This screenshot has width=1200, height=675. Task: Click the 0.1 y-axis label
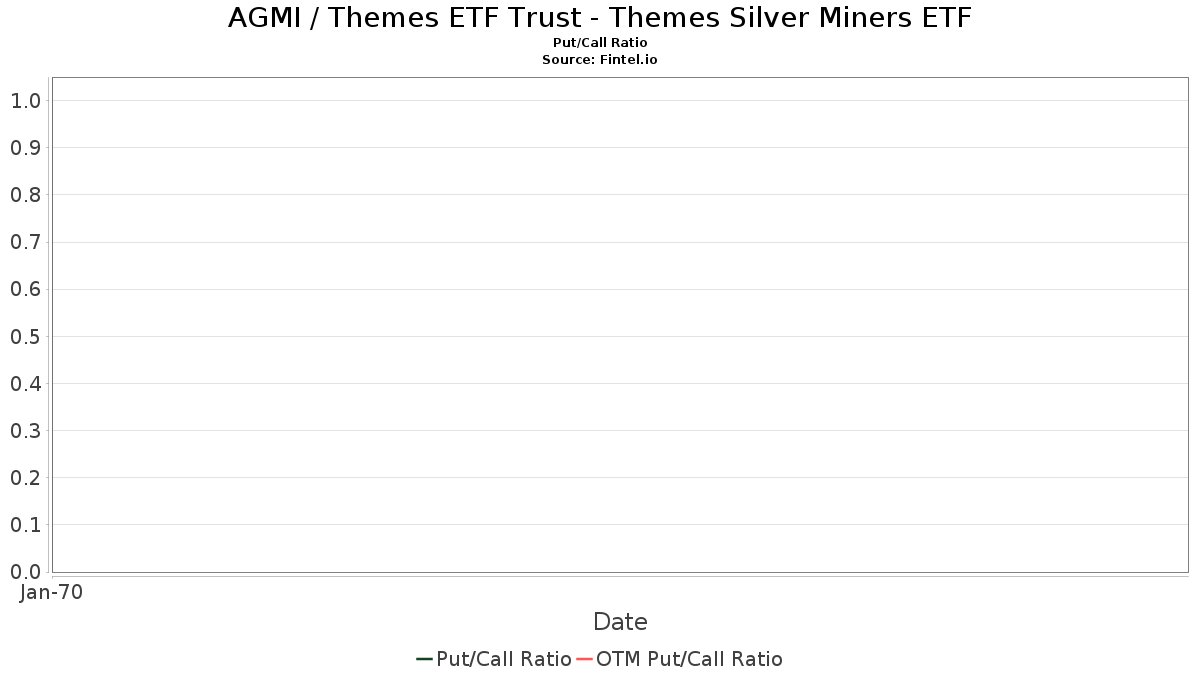tap(25, 524)
